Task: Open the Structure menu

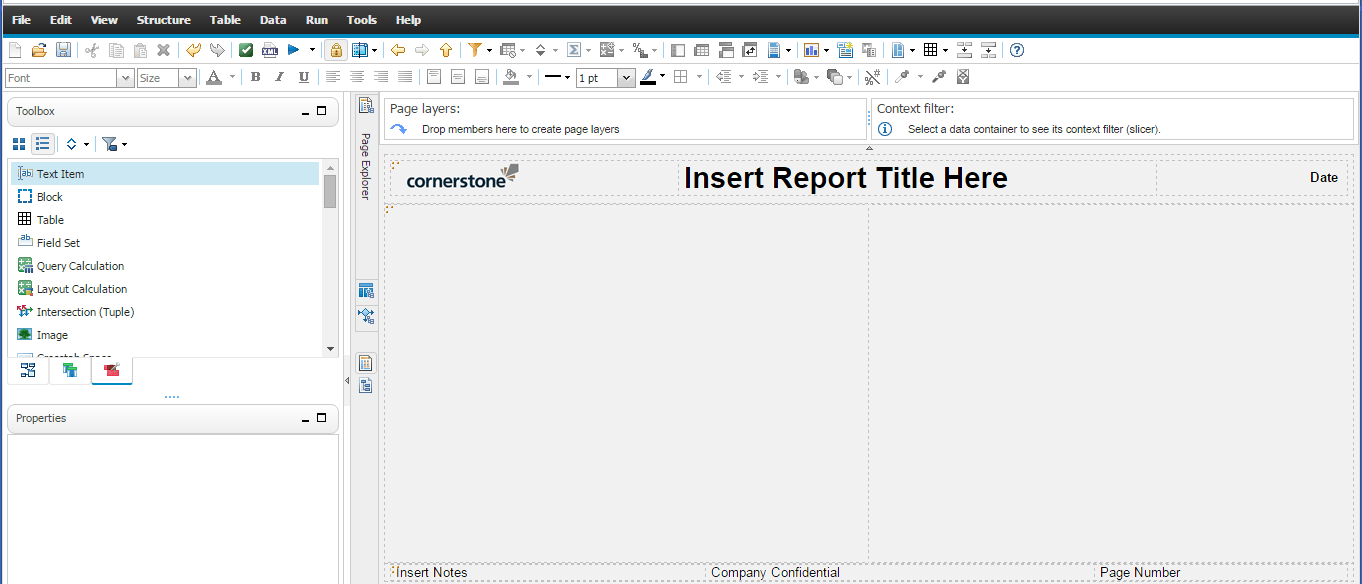Action: point(164,20)
